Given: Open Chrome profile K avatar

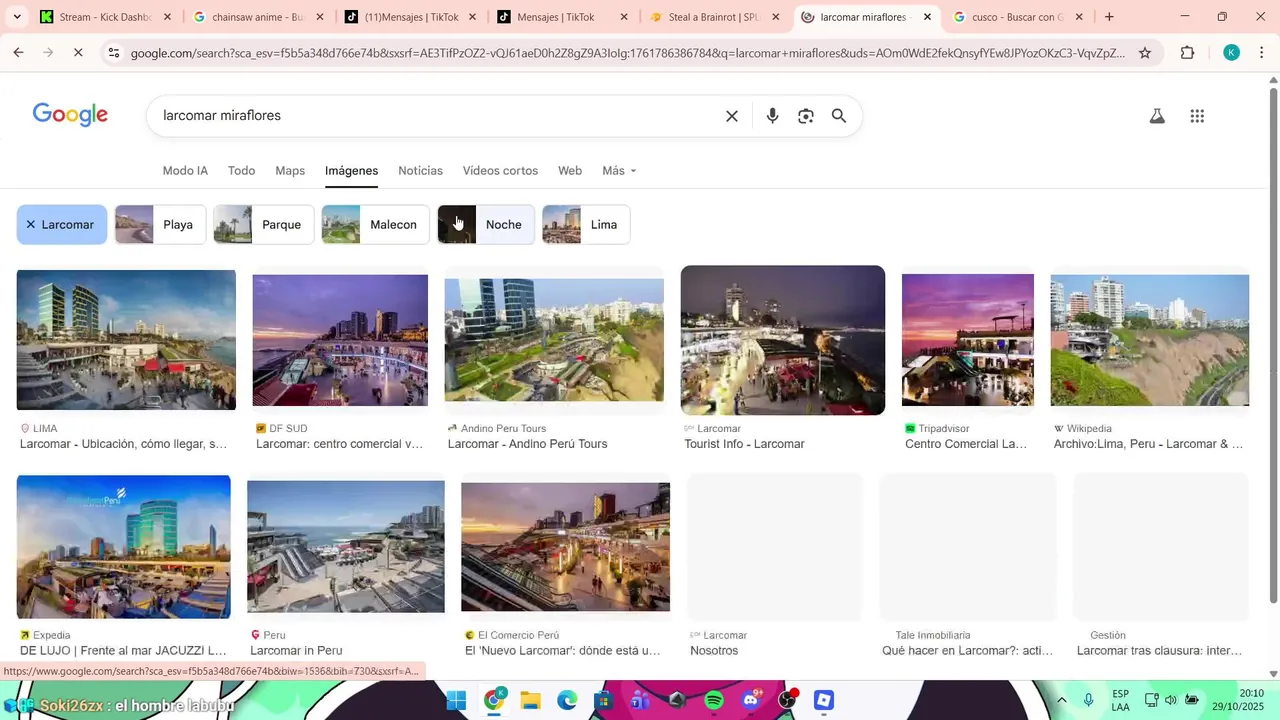Looking at the screenshot, I should click(x=1231, y=53).
